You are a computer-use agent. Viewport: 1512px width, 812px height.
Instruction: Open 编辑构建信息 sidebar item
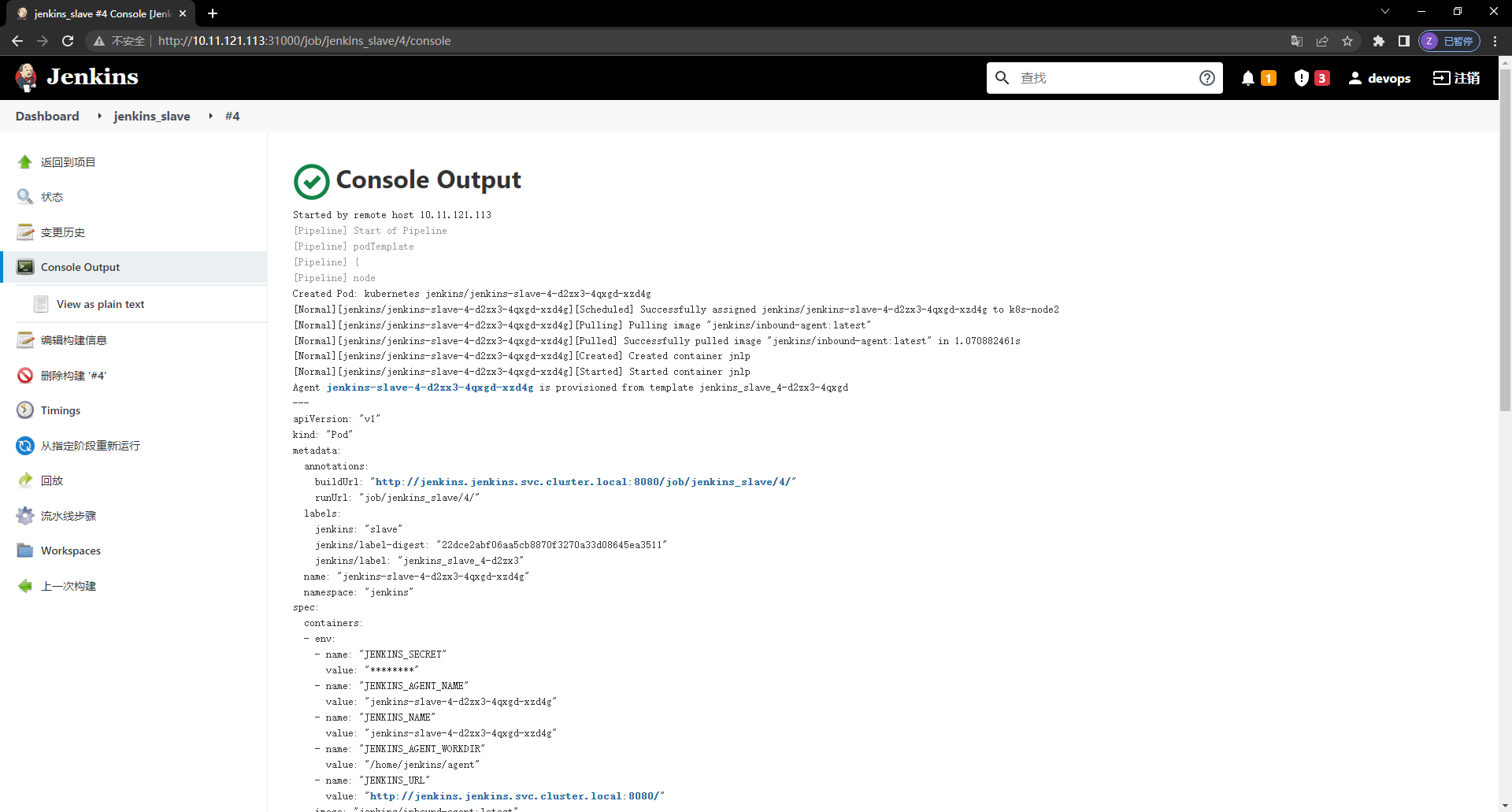coord(74,340)
